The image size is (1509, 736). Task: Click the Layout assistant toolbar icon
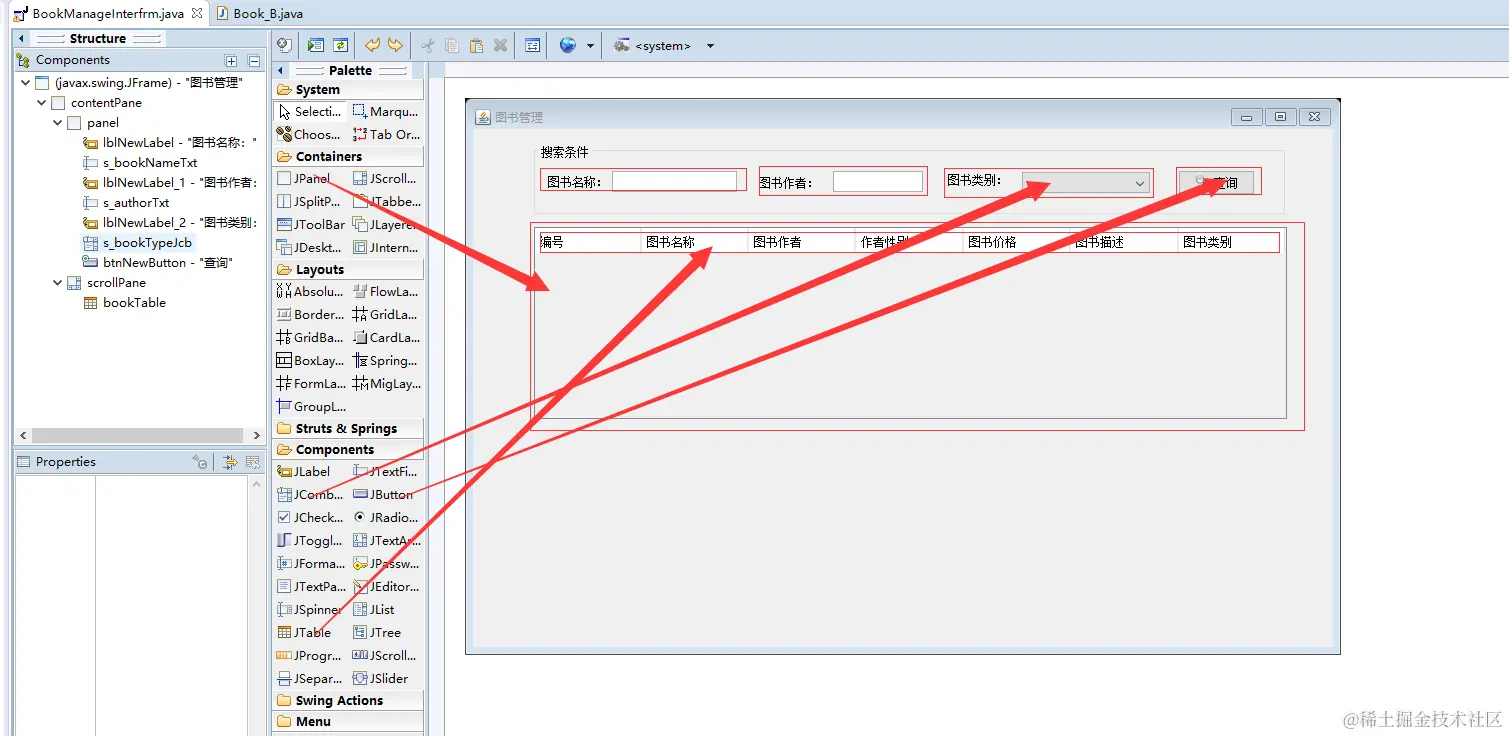pos(532,45)
